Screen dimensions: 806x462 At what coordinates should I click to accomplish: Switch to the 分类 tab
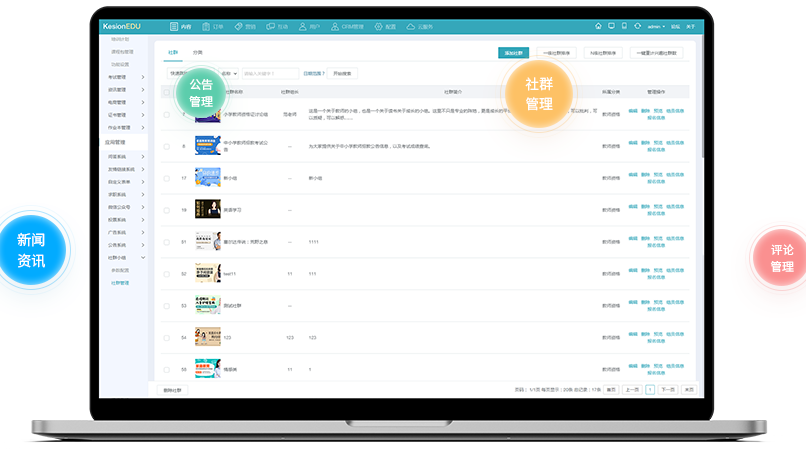pos(197,52)
